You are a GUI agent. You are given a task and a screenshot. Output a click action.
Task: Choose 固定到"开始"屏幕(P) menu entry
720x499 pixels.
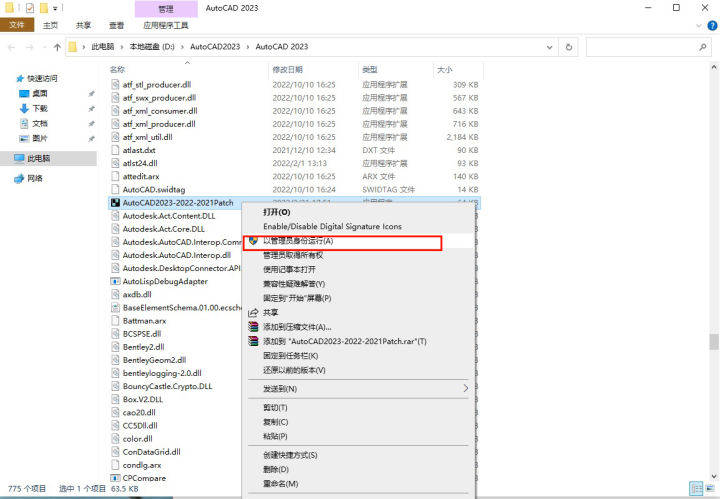[x=297, y=298]
